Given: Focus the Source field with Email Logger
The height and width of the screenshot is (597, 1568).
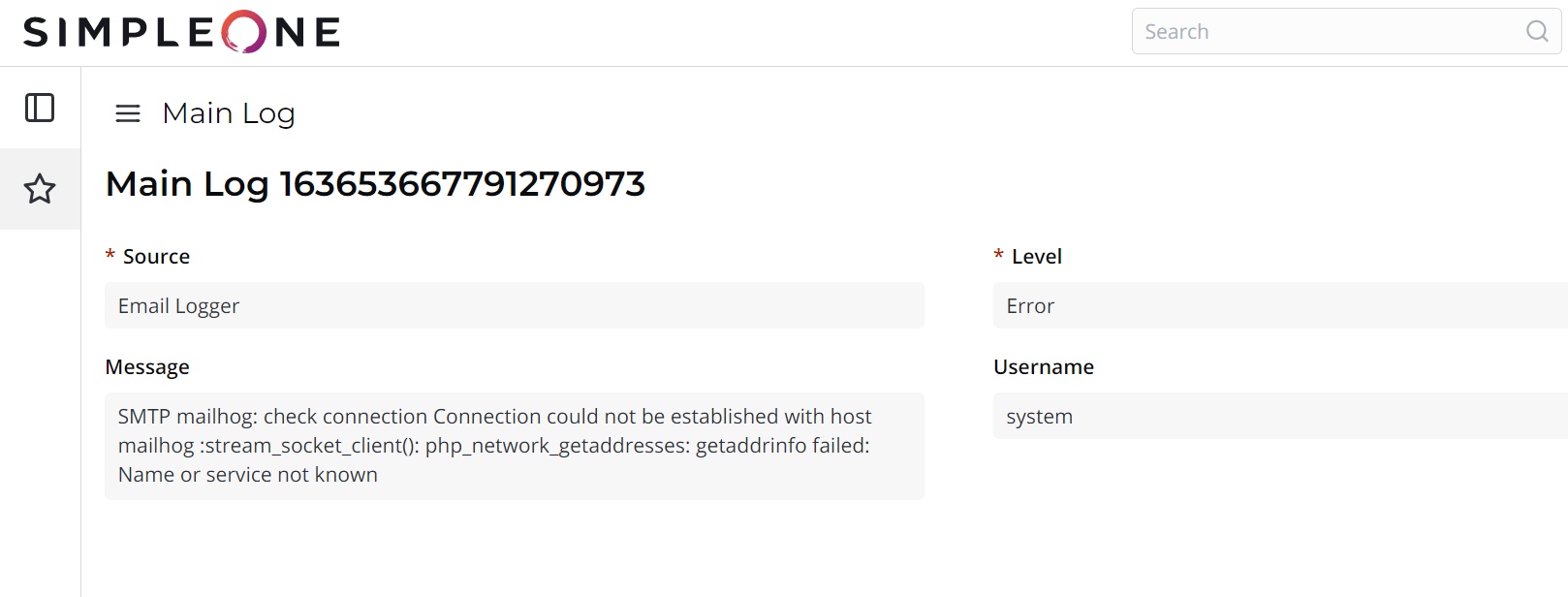Looking at the screenshot, I should [514, 306].
